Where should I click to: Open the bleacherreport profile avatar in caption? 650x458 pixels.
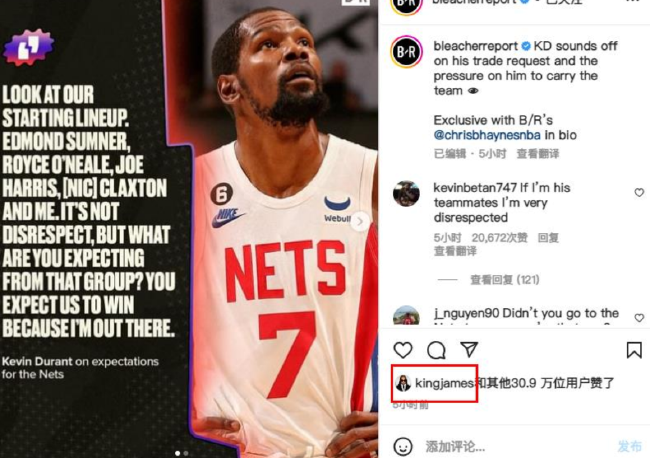point(406,52)
